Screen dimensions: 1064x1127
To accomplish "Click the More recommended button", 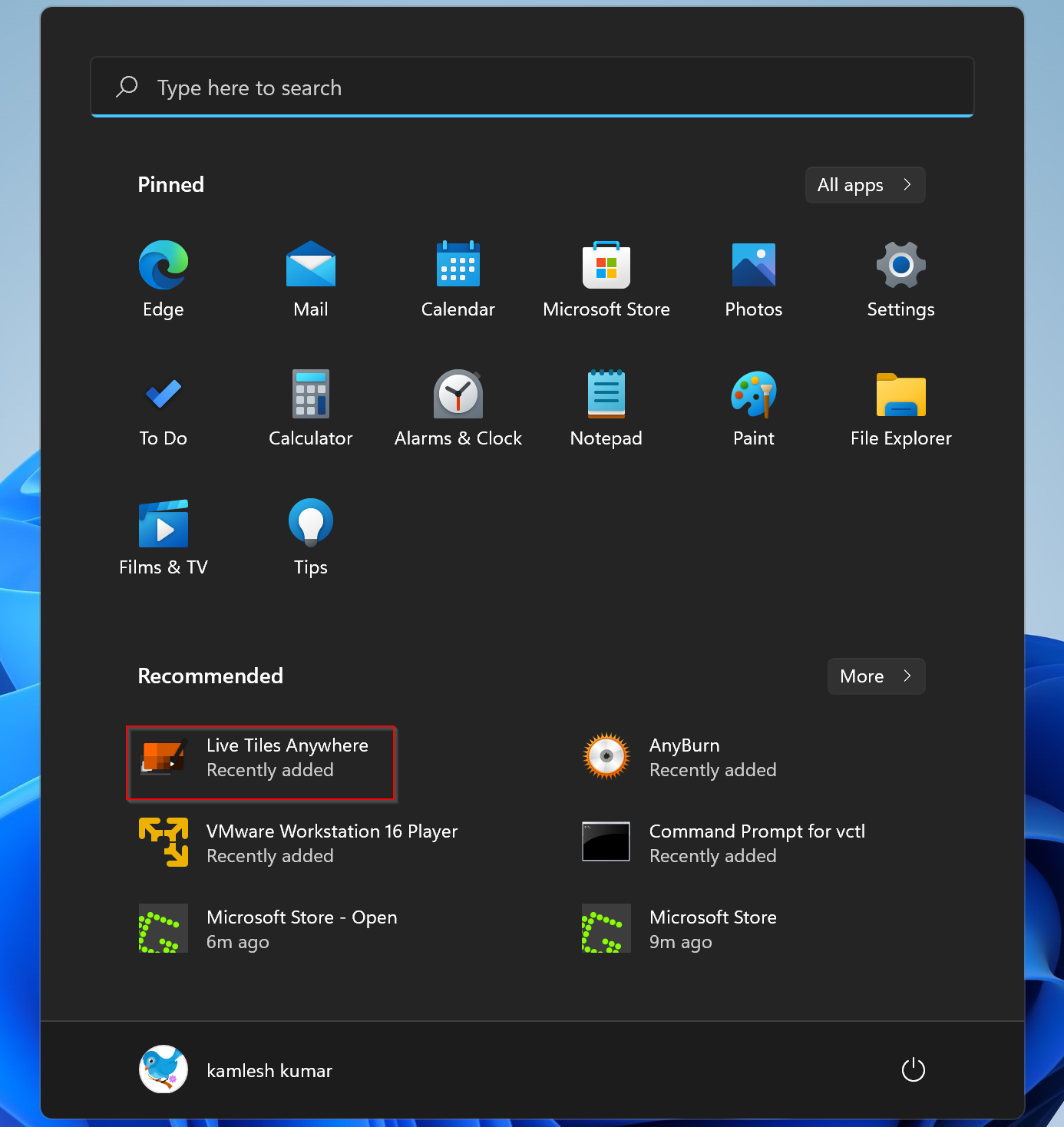I will tap(876, 676).
